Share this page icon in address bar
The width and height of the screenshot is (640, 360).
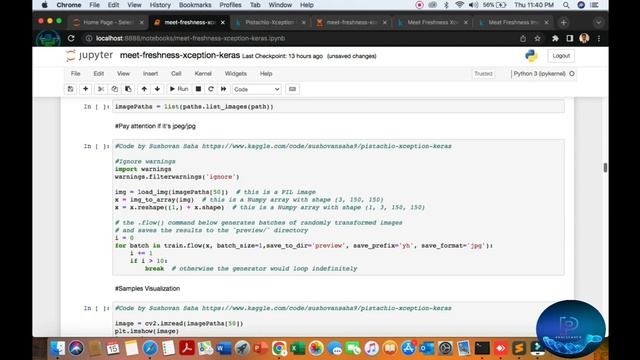523,38
